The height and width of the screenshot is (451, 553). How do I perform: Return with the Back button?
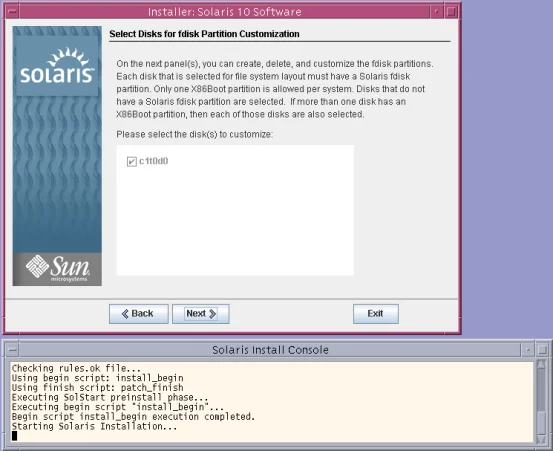pyautogui.click(x=139, y=314)
